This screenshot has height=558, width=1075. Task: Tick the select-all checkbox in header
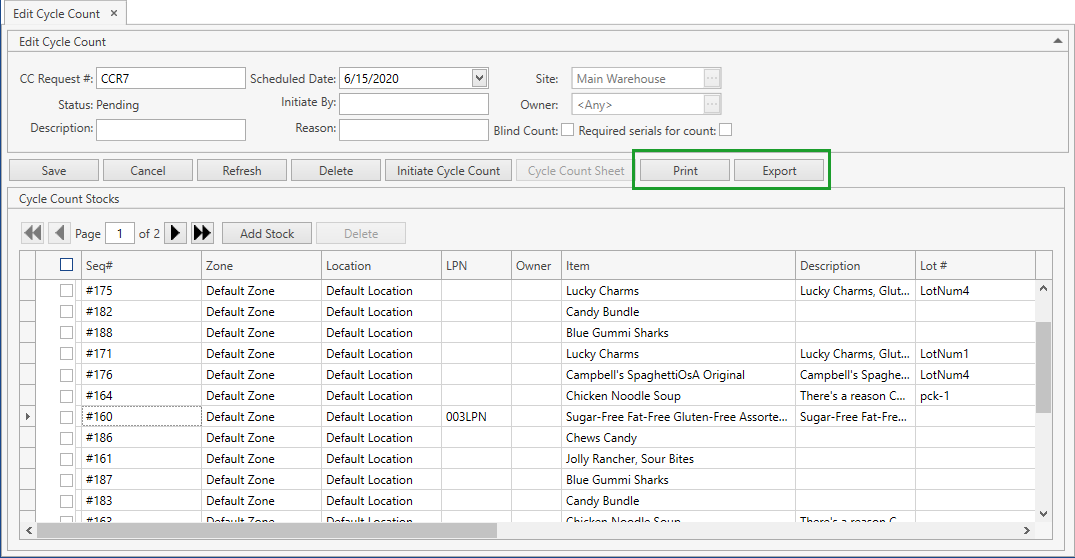point(67,265)
